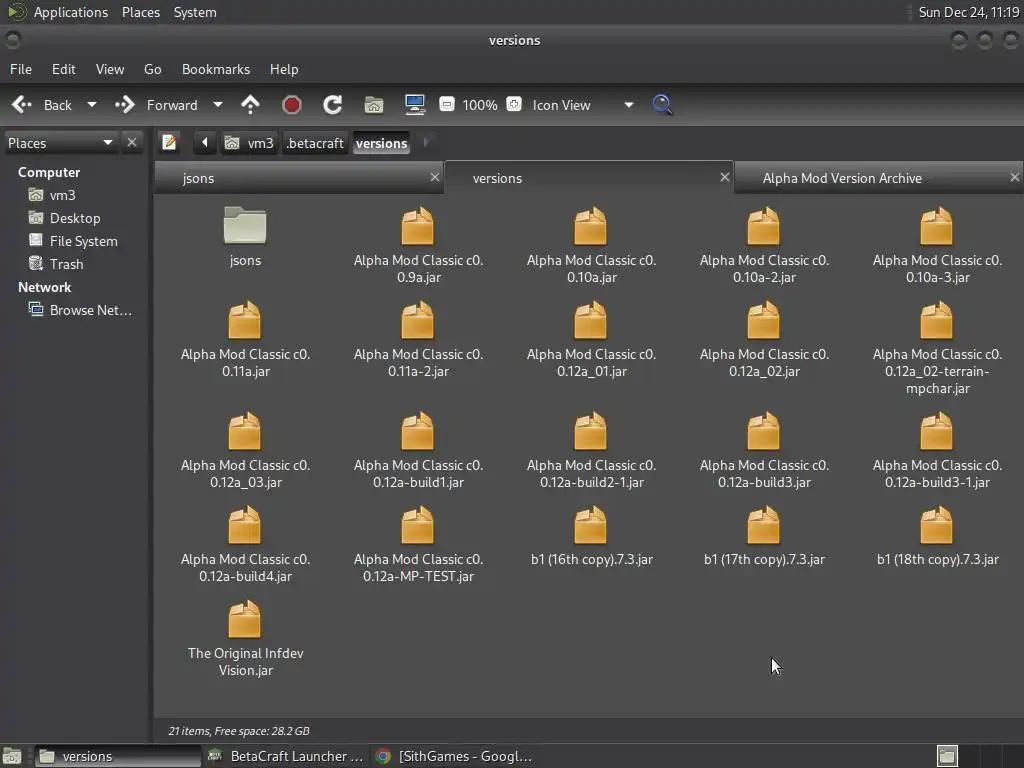
Task: Open the Applications menu in top panel
Action: (71, 12)
